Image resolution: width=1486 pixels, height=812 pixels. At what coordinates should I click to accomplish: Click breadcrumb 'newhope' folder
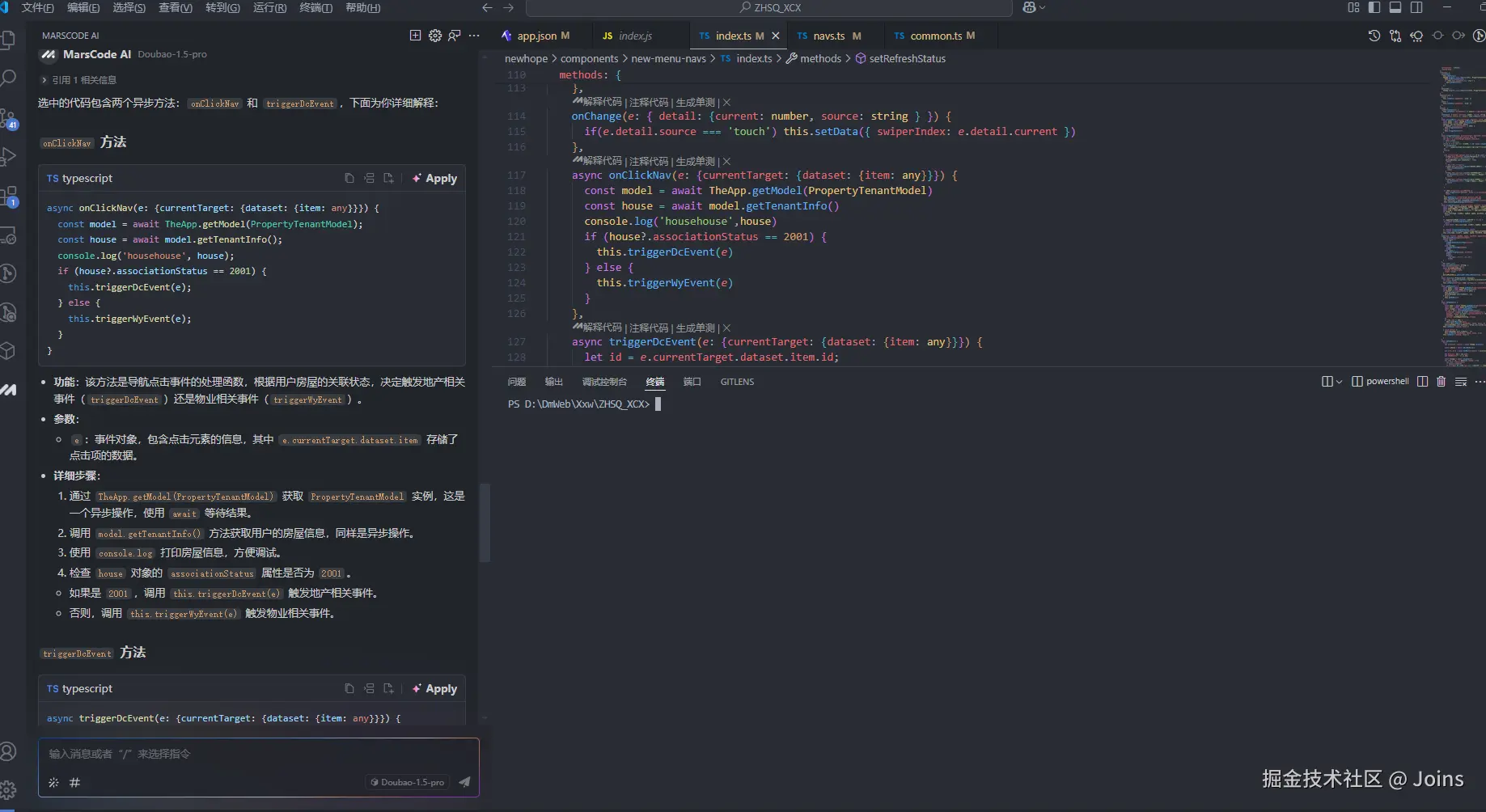coord(526,58)
